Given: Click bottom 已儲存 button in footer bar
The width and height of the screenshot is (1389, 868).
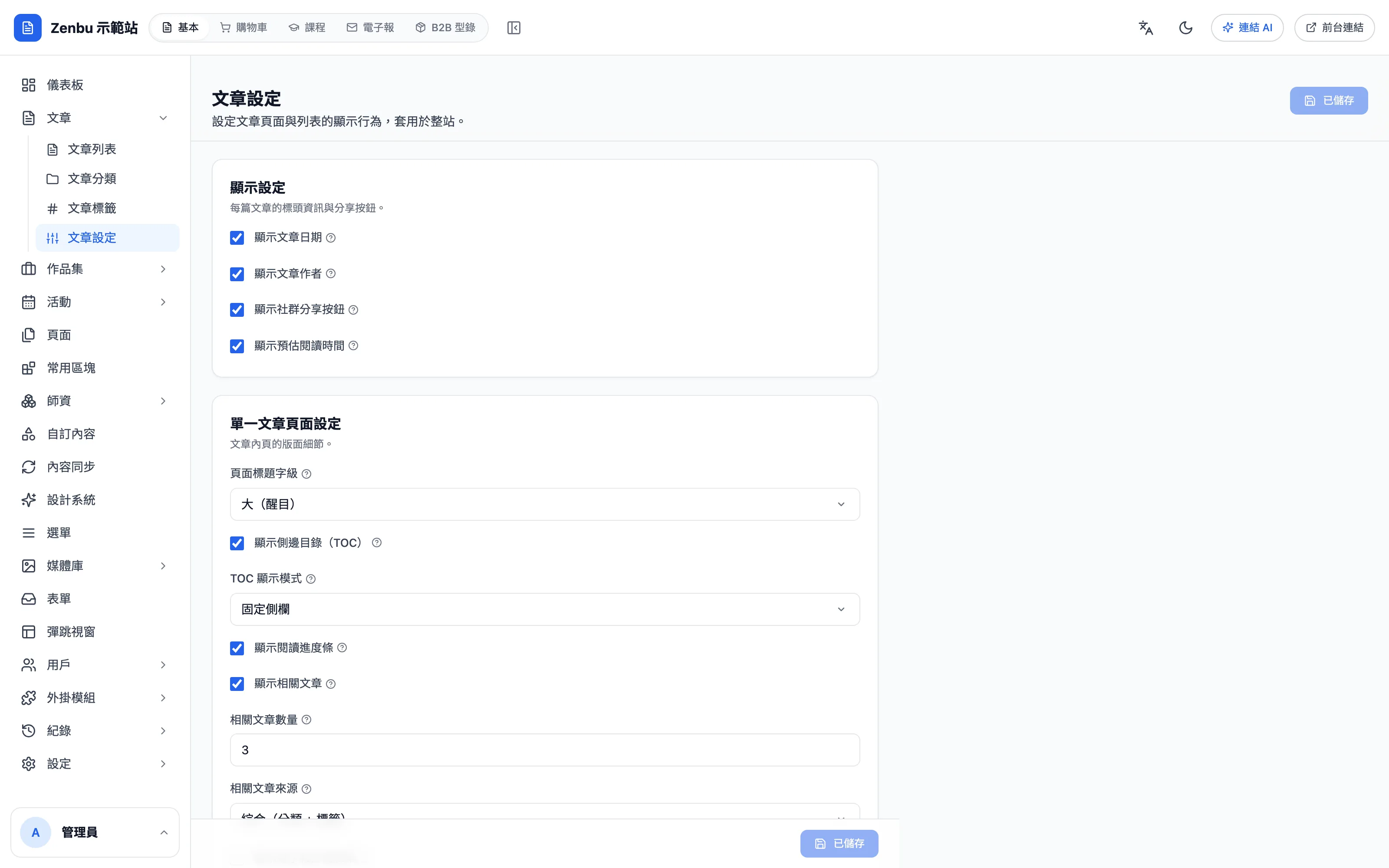Looking at the screenshot, I should pyautogui.click(x=839, y=843).
